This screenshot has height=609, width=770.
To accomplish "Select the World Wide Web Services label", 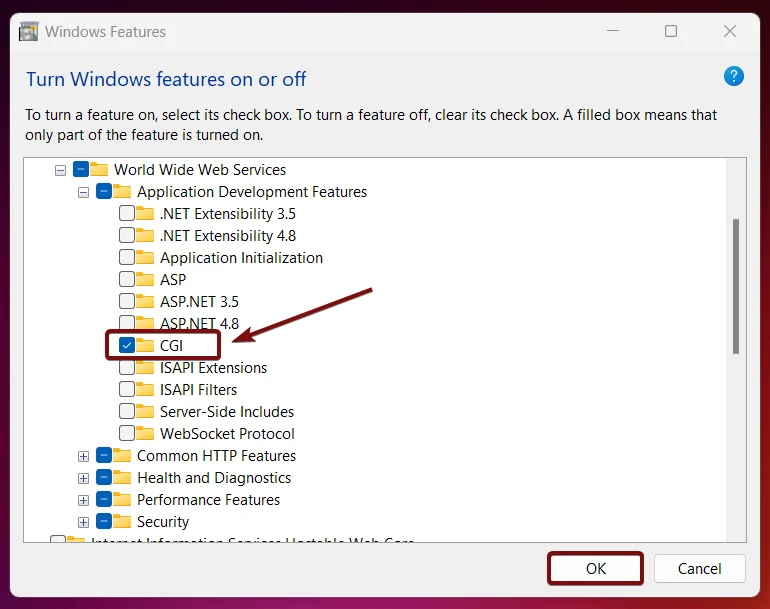I will pyautogui.click(x=200, y=170).
